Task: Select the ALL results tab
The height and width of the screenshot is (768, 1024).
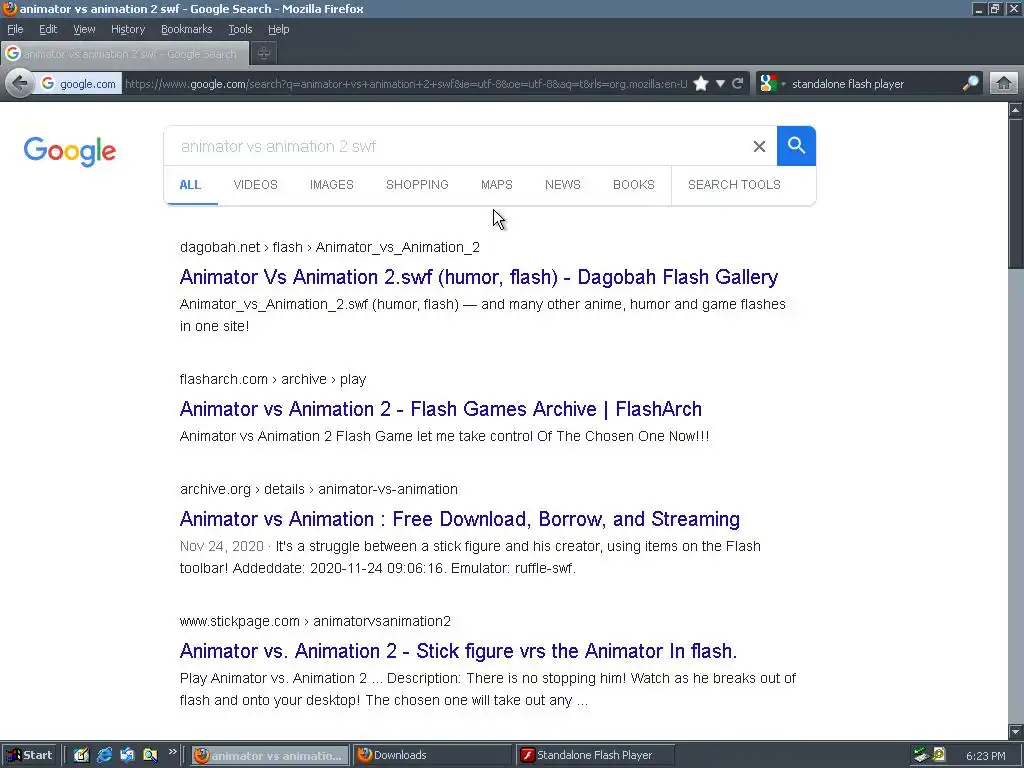Action: click(190, 185)
